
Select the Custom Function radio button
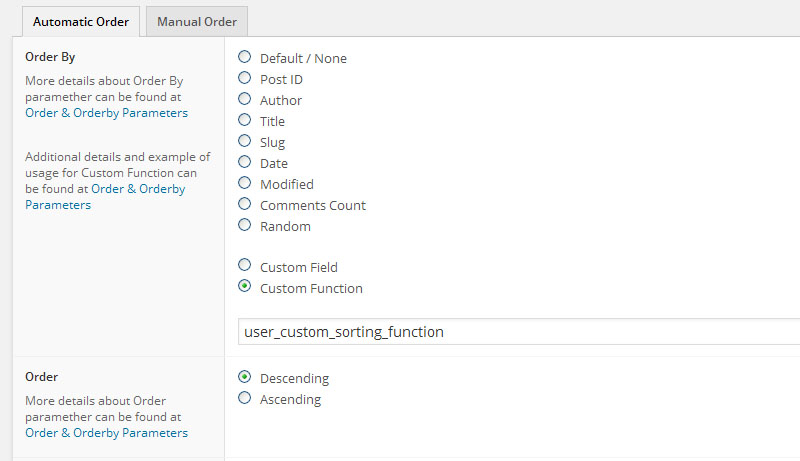coord(244,286)
